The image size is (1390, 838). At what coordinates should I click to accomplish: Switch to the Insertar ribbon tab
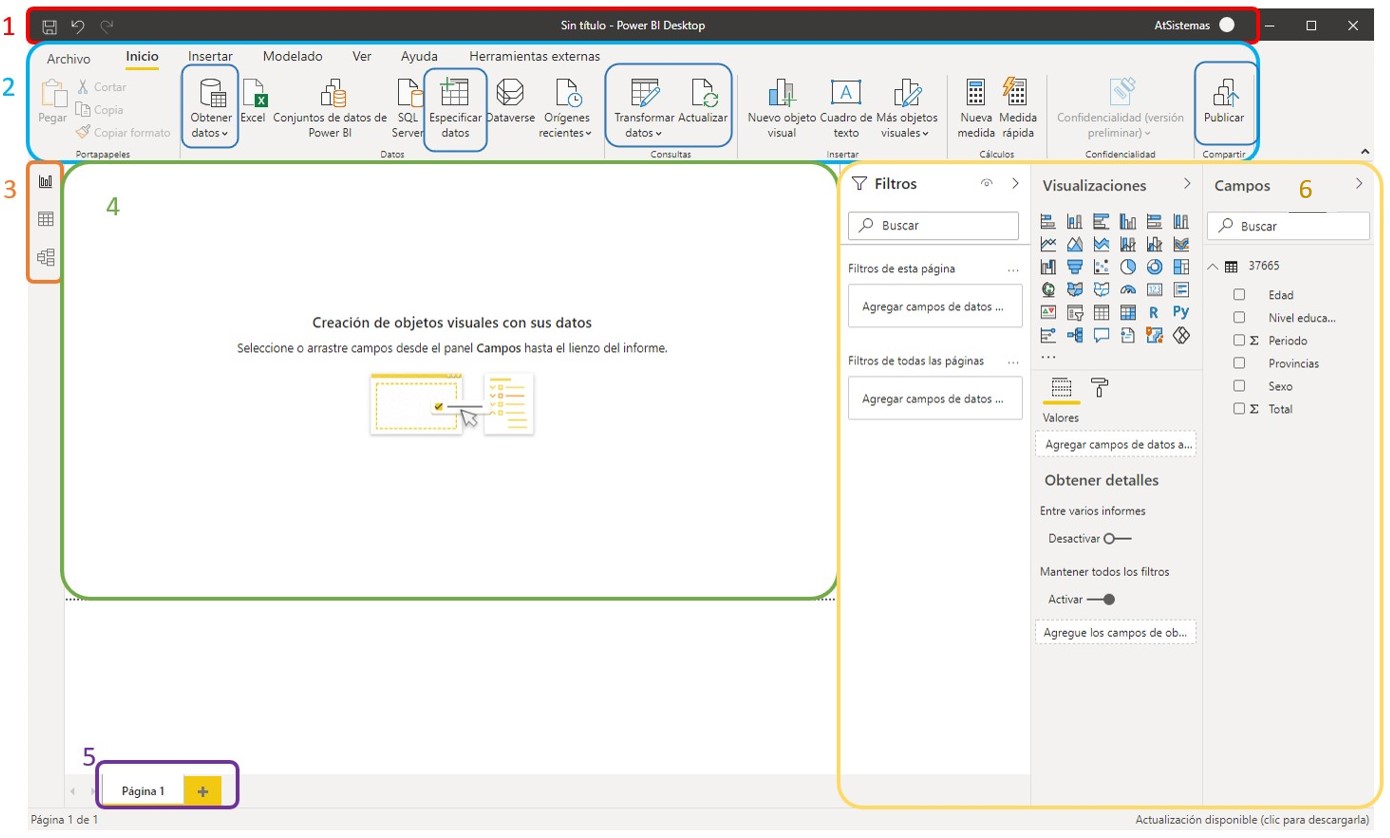coord(210,57)
